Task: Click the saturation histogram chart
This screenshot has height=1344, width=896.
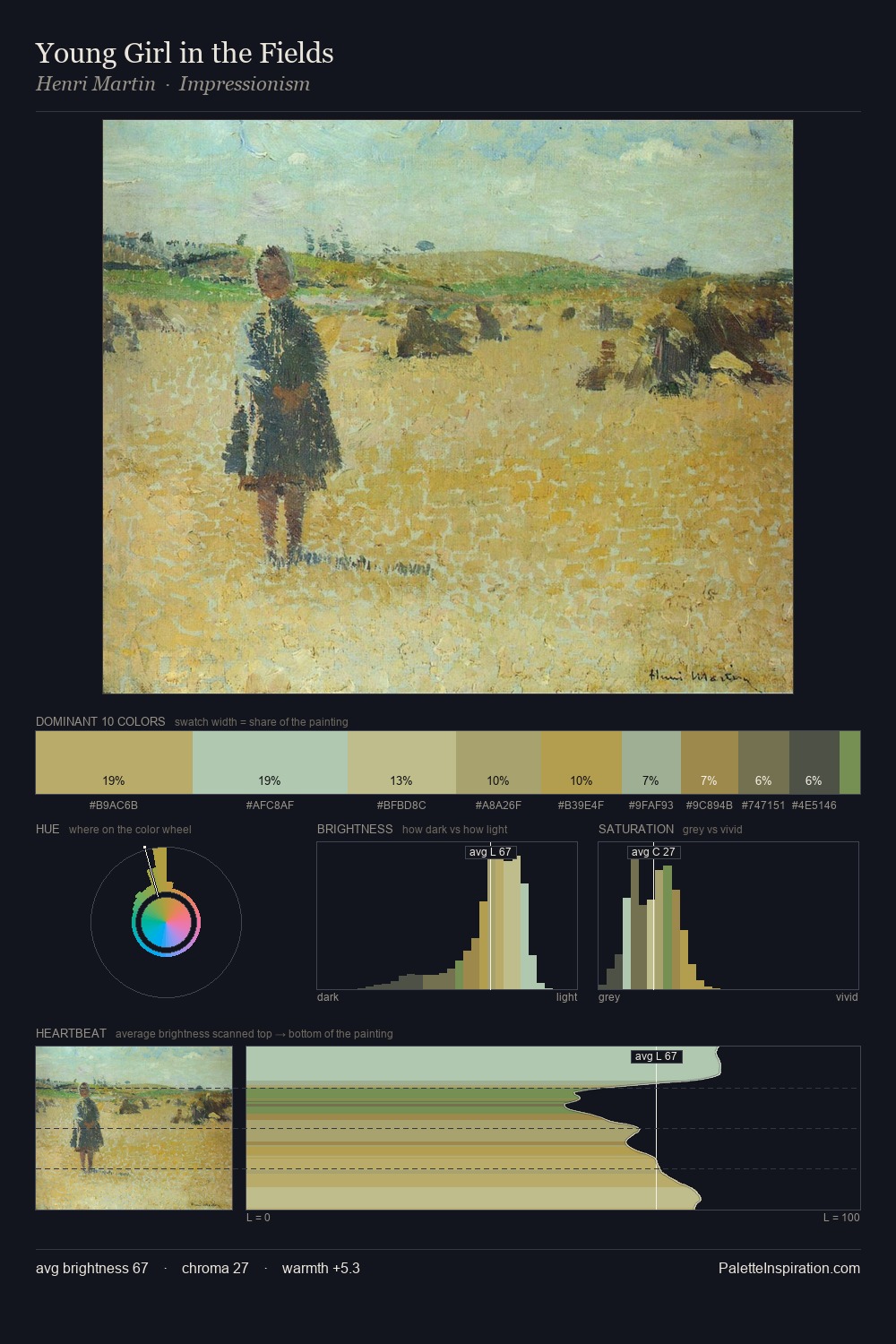Action: coord(728,916)
